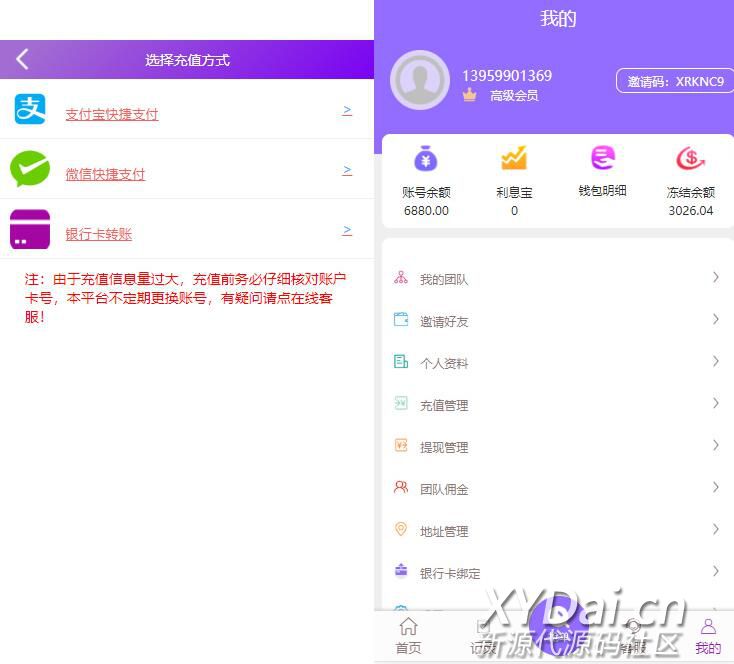
Task: Open 团队佣金 menu entry
Action: click(x=558, y=488)
